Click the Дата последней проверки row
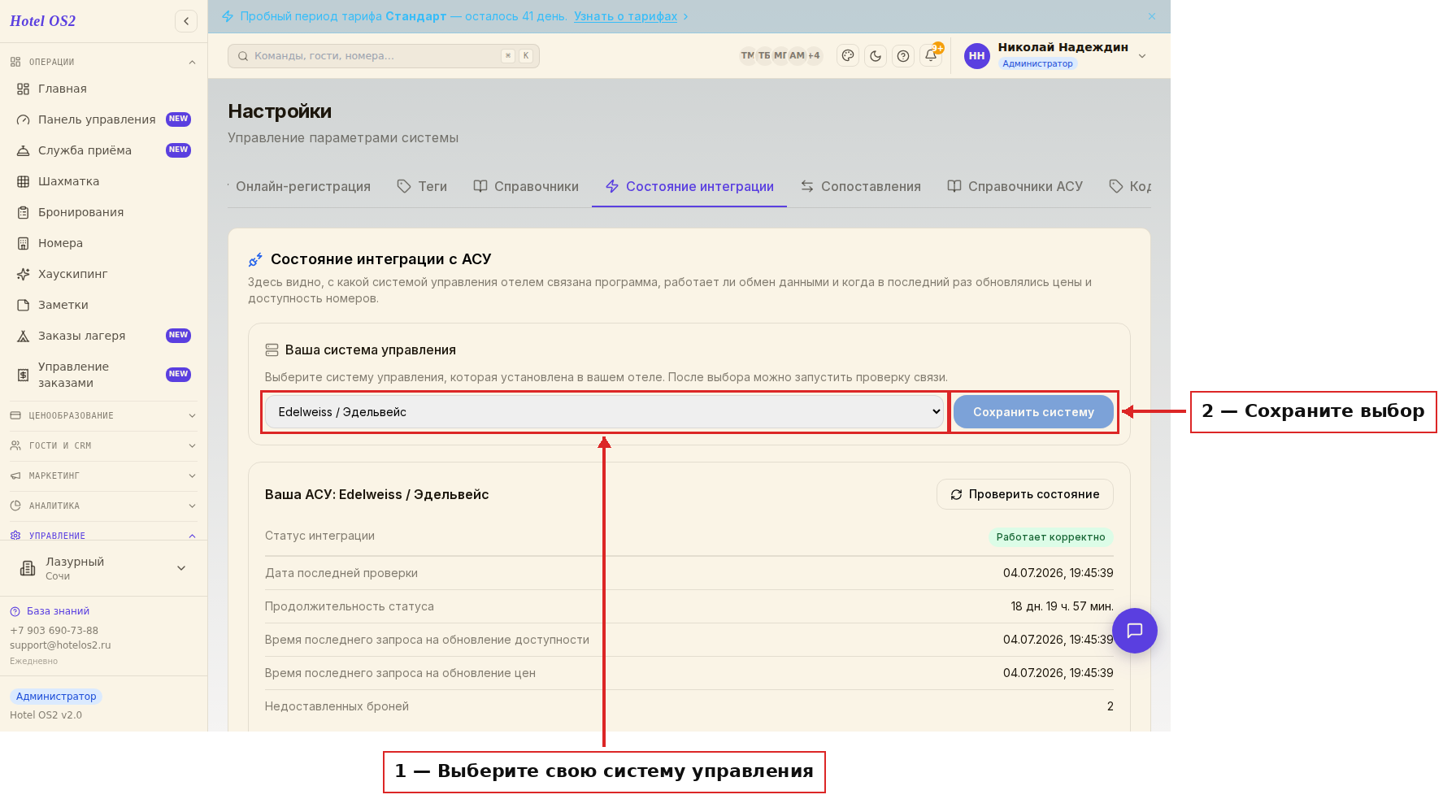Screen dimensions: 1456x812 (689, 573)
